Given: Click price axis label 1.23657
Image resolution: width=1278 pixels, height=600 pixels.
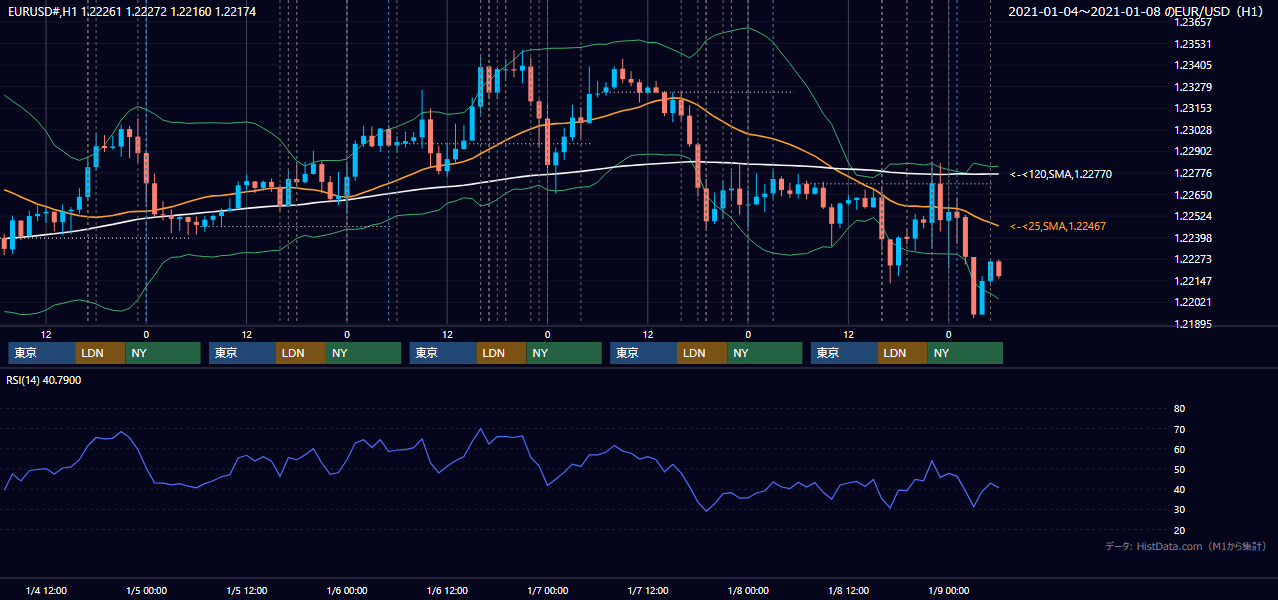Looking at the screenshot, I should 1193,22.
